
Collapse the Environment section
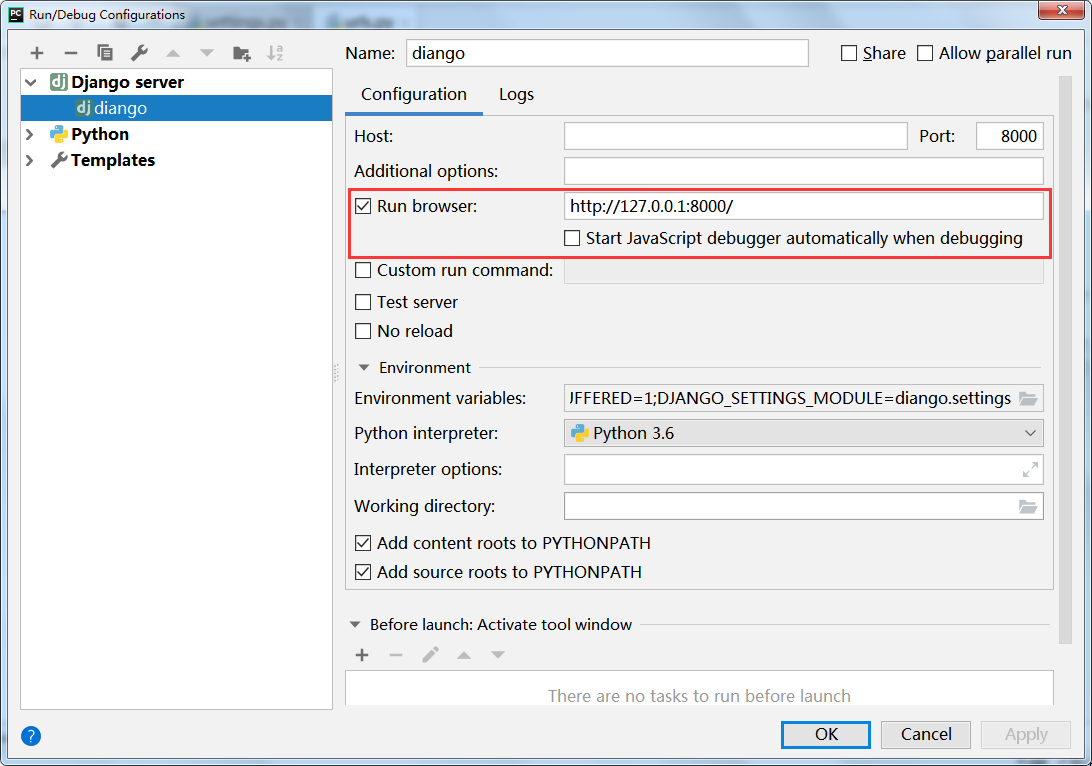click(x=364, y=367)
